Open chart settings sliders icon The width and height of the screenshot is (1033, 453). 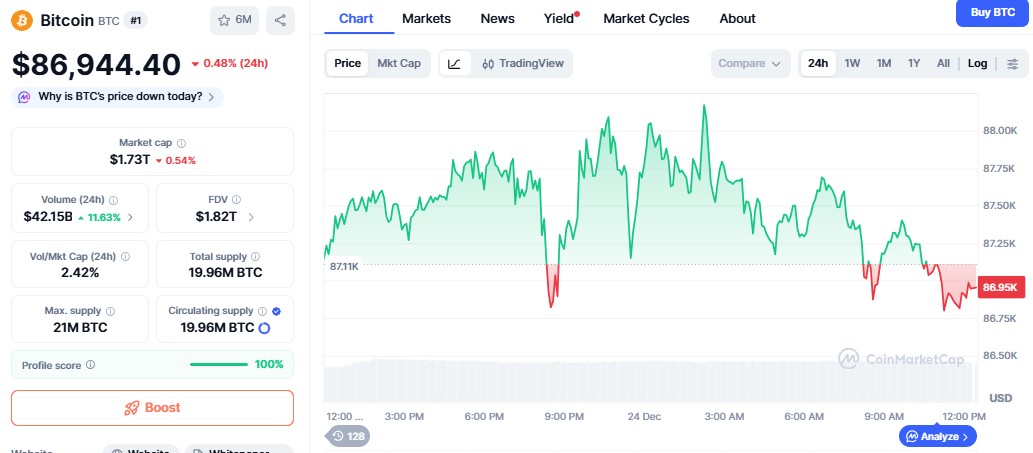tap(1012, 63)
